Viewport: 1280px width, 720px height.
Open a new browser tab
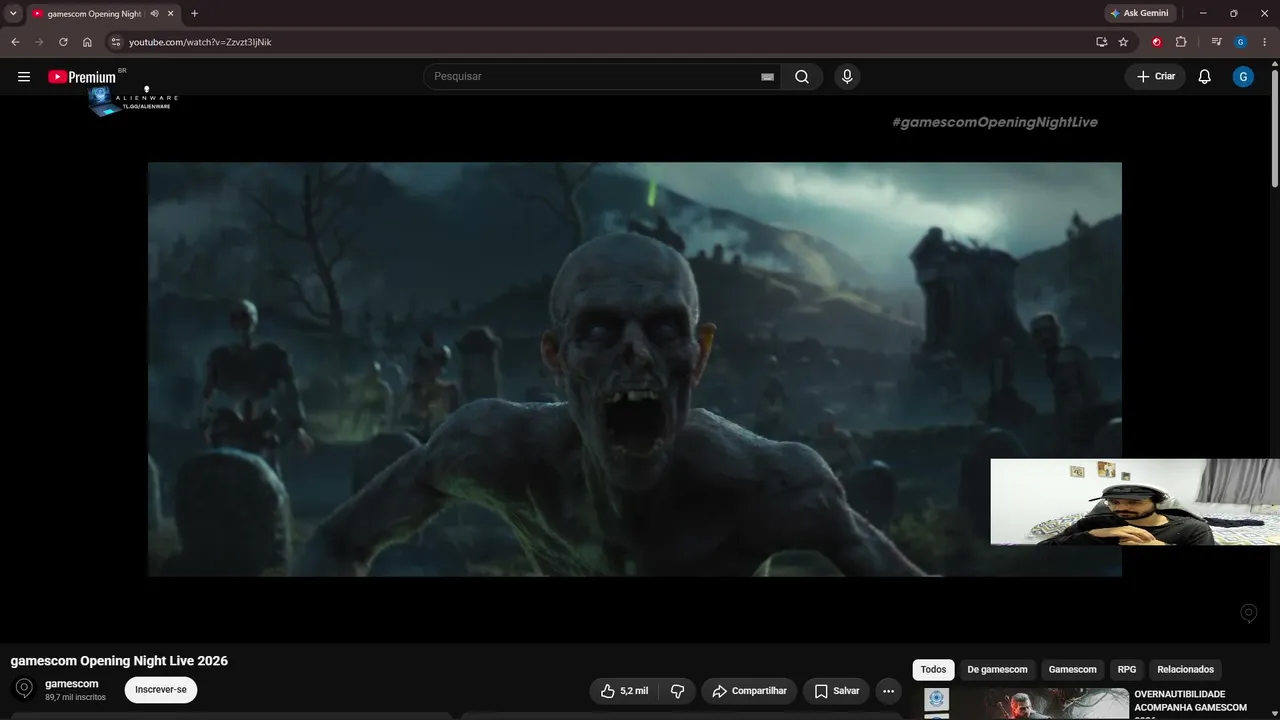pos(194,14)
